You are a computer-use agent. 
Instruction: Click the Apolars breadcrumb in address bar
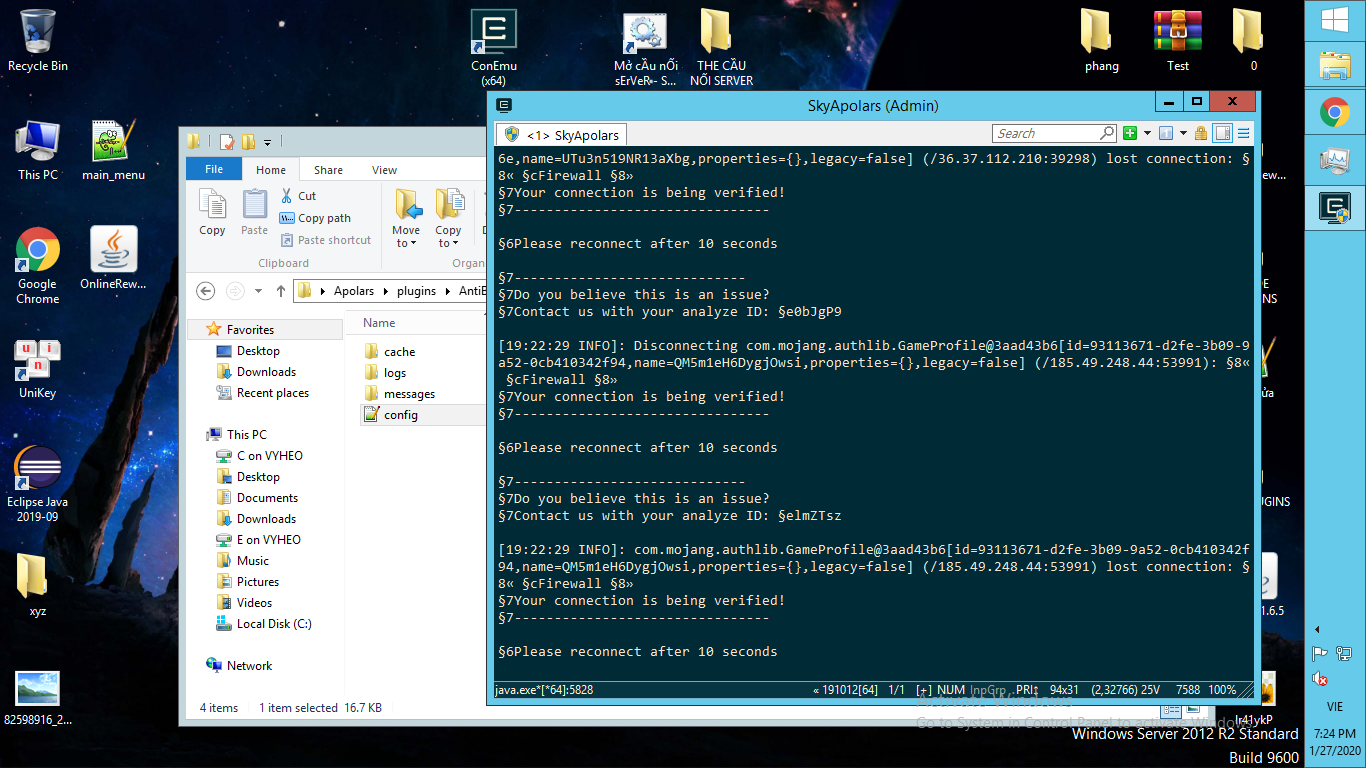pyautogui.click(x=353, y=291)
